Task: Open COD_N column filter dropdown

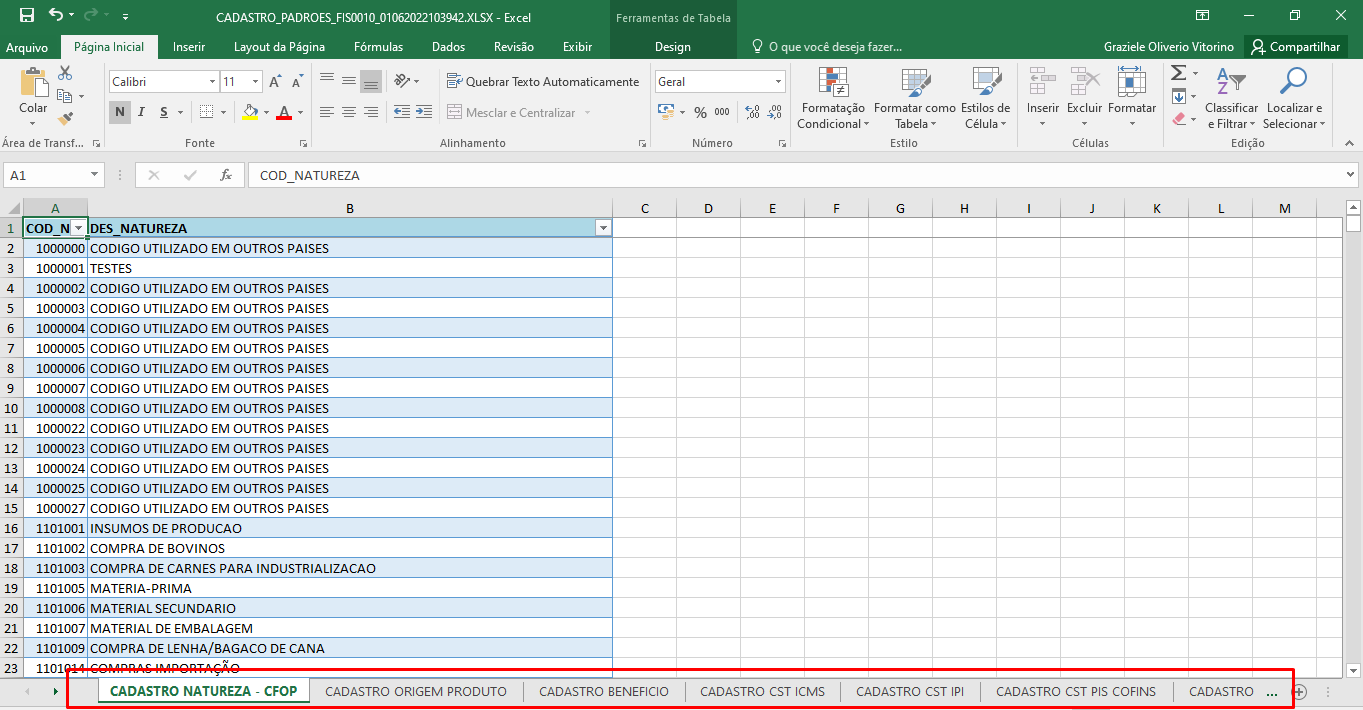Action: (x=78, y=228)
